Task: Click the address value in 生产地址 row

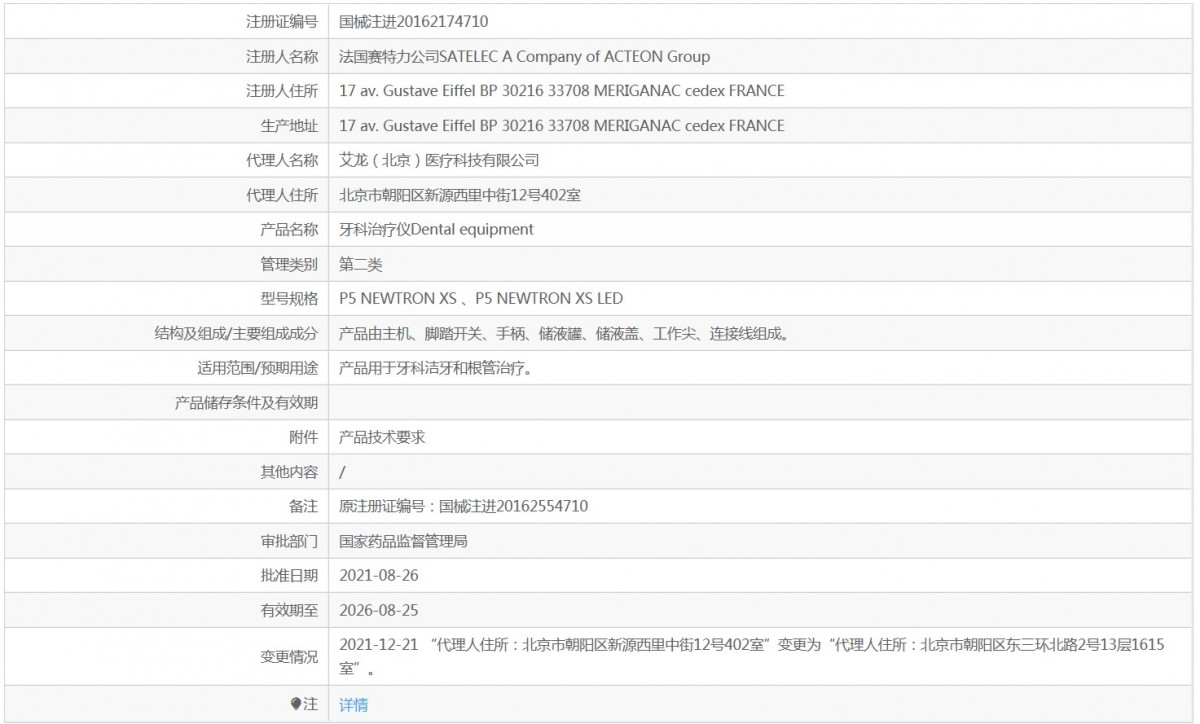Action: pos(562,125)
